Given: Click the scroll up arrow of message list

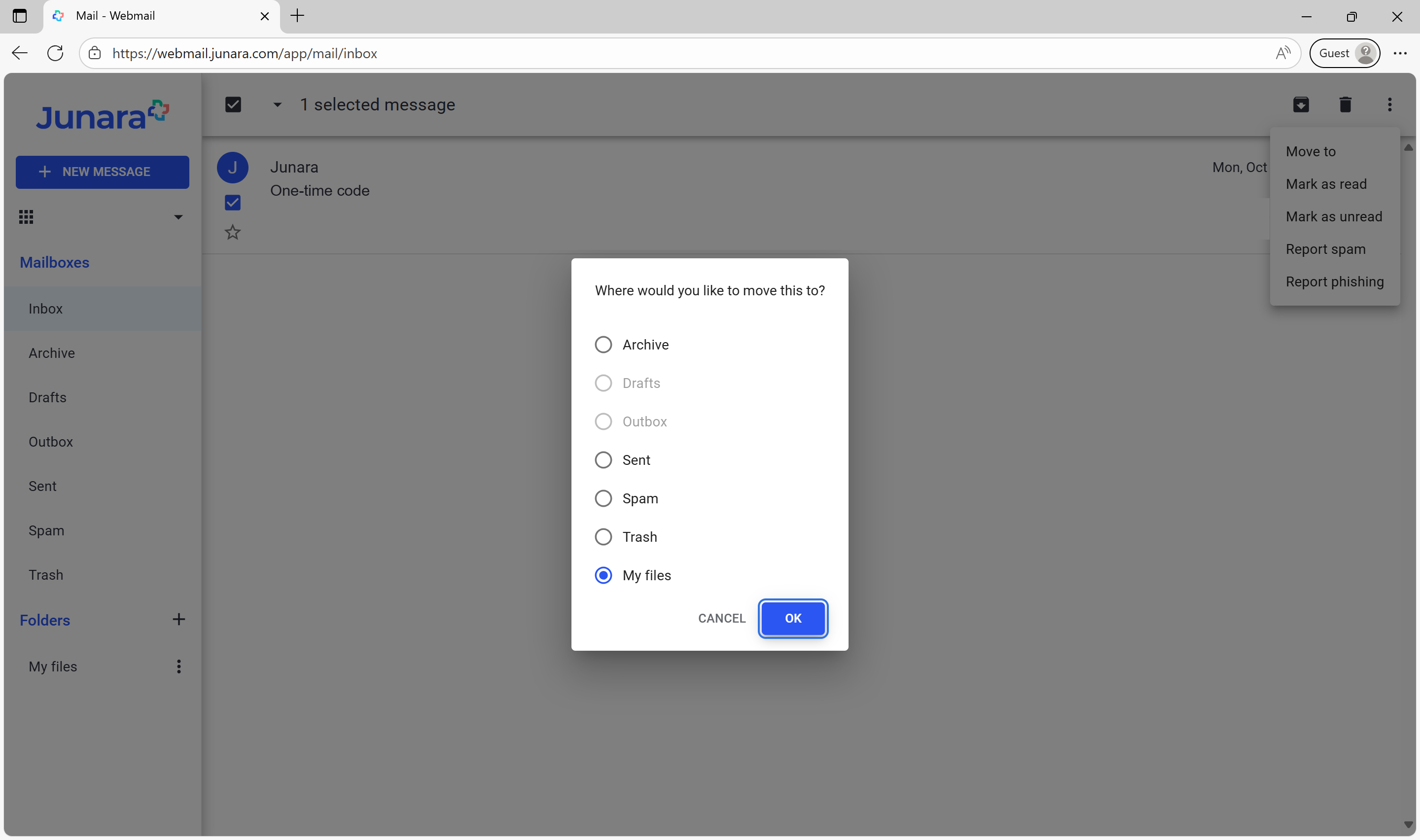Looking at the screenshot, I should (x=1408, y=147).
